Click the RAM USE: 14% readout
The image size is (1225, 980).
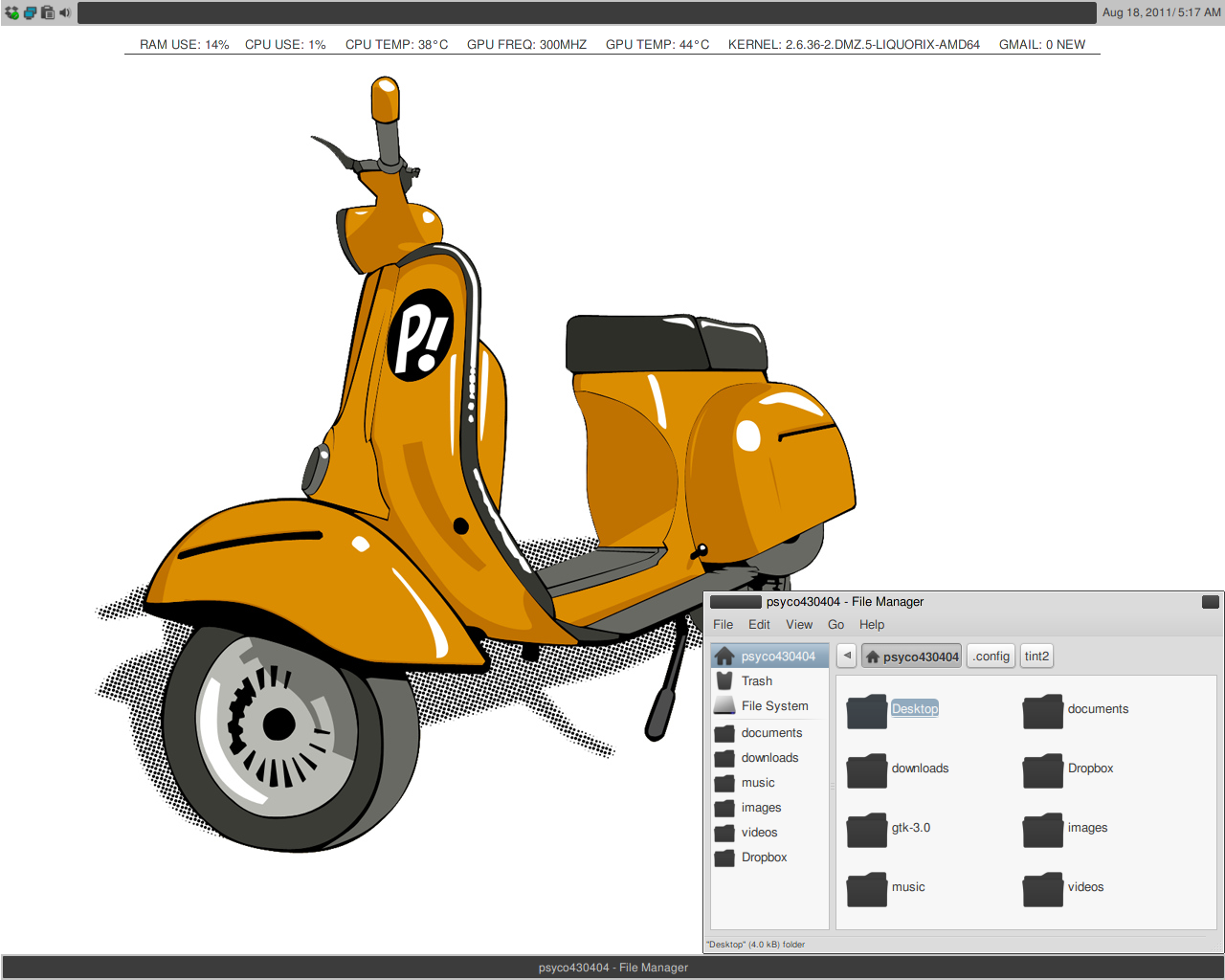(x=184, y=44)
